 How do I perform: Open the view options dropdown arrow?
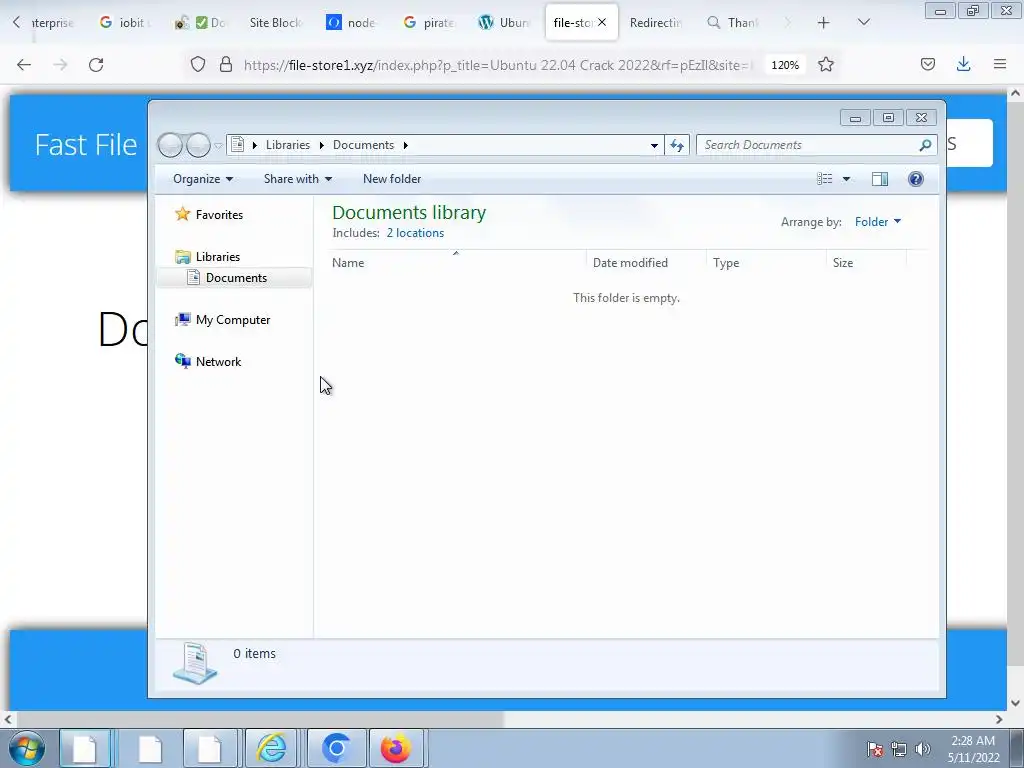tap(846, 179)
